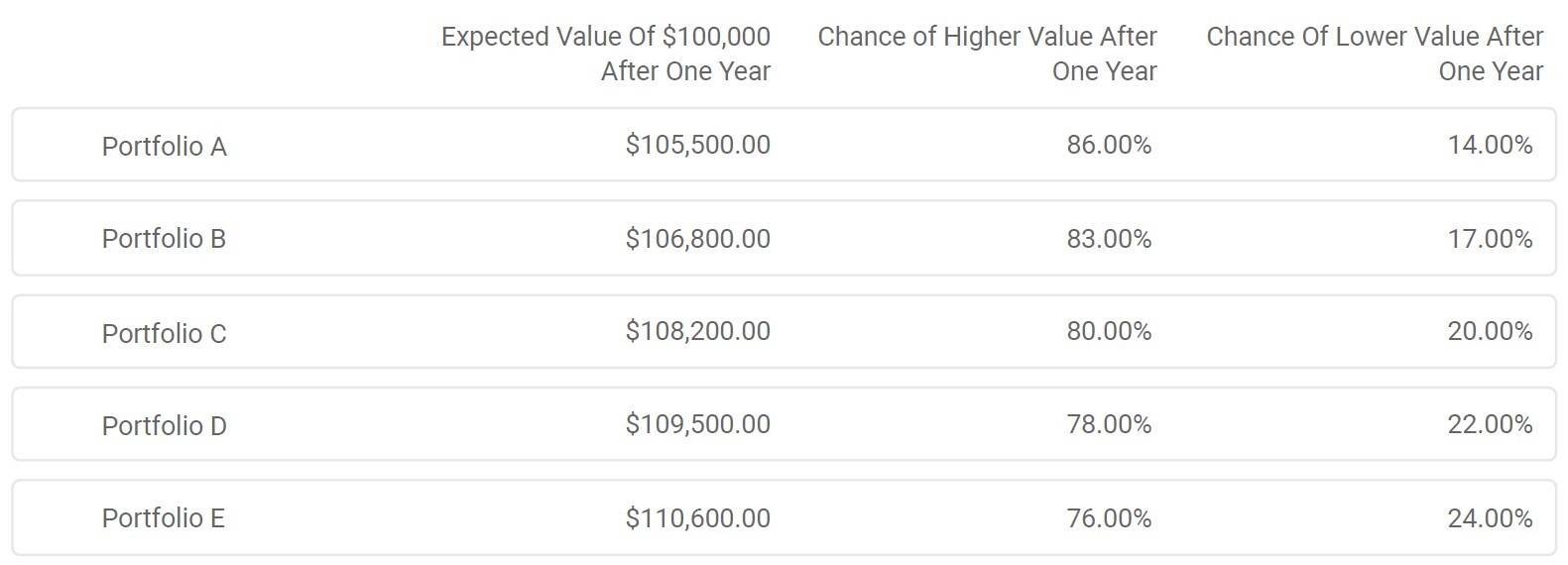Screen dimensions: 1568x565
Task: Click the $109,500.00 expected value
Action: (698, 424)
